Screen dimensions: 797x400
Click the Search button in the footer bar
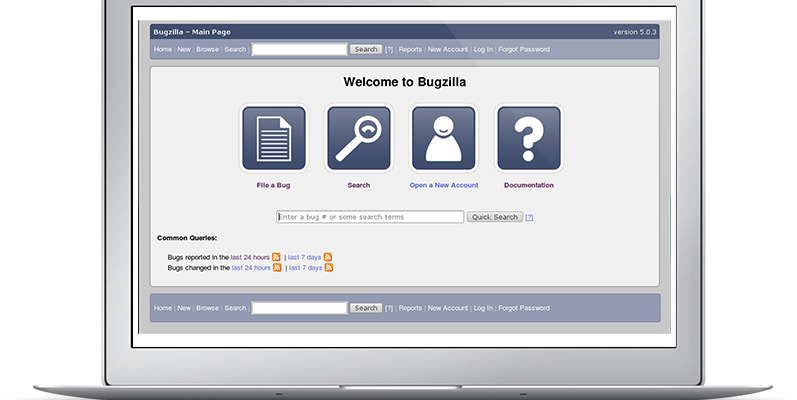coord(366,308)
